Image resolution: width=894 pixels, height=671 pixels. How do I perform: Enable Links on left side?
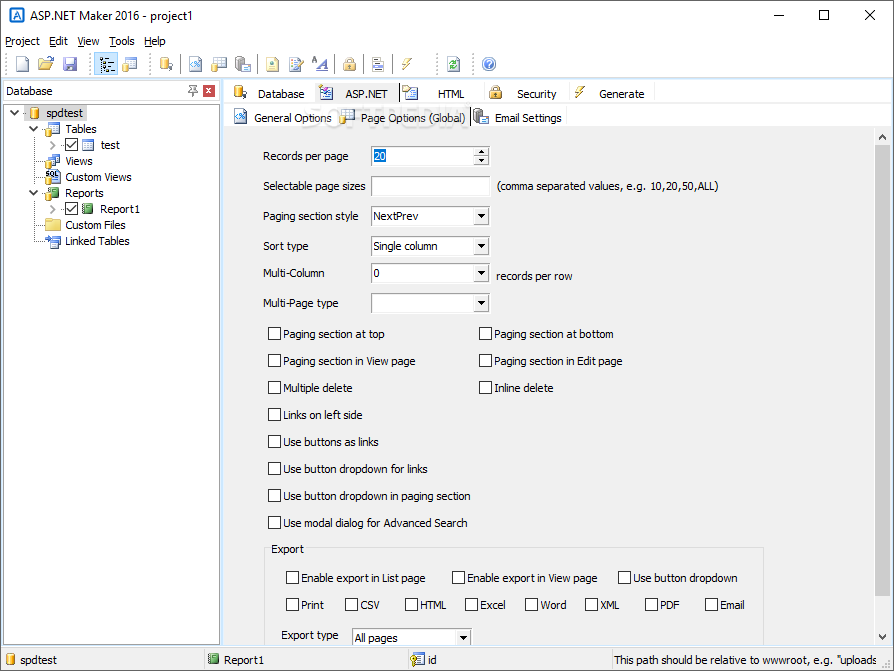(x=274, y=414)
